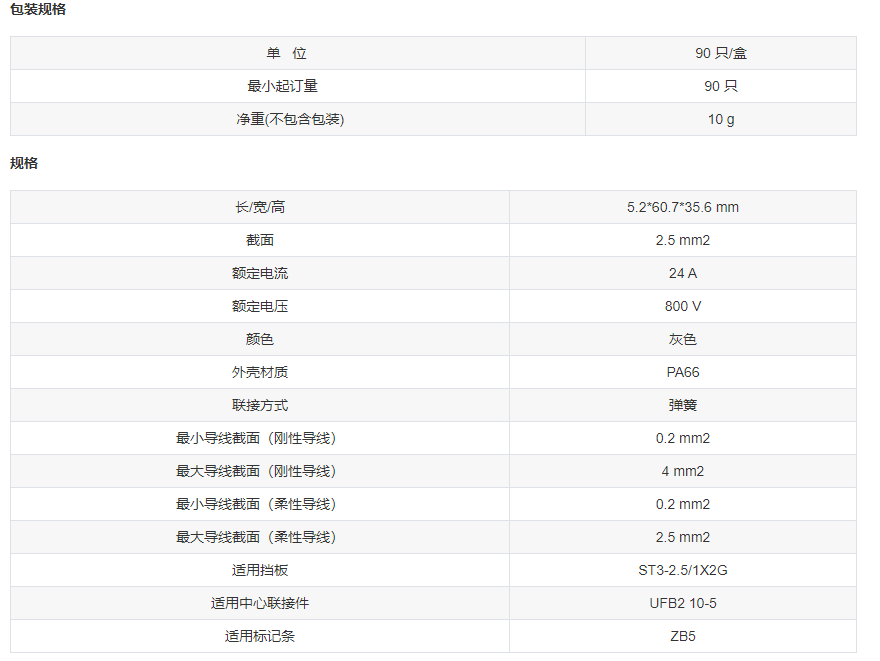Select the ST3-2.5/1X2G end plate value
The height and width of the screenshot is (661, 880).
pyautogui.click(x=682, y=570)
